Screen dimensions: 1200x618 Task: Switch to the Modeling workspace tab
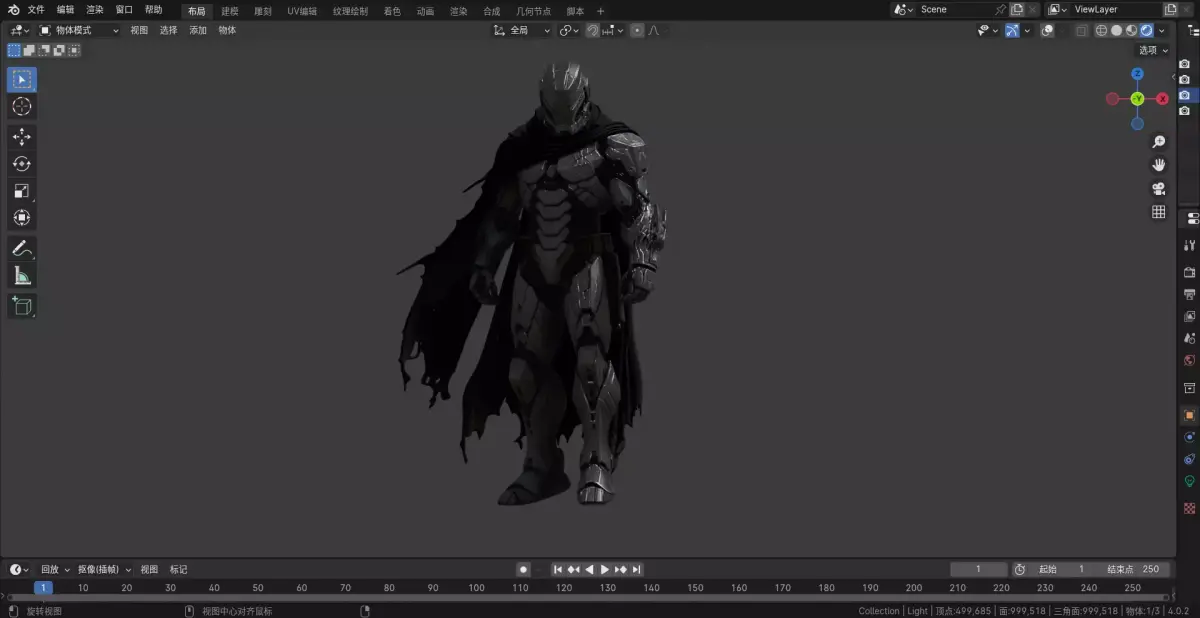[229, 11]
